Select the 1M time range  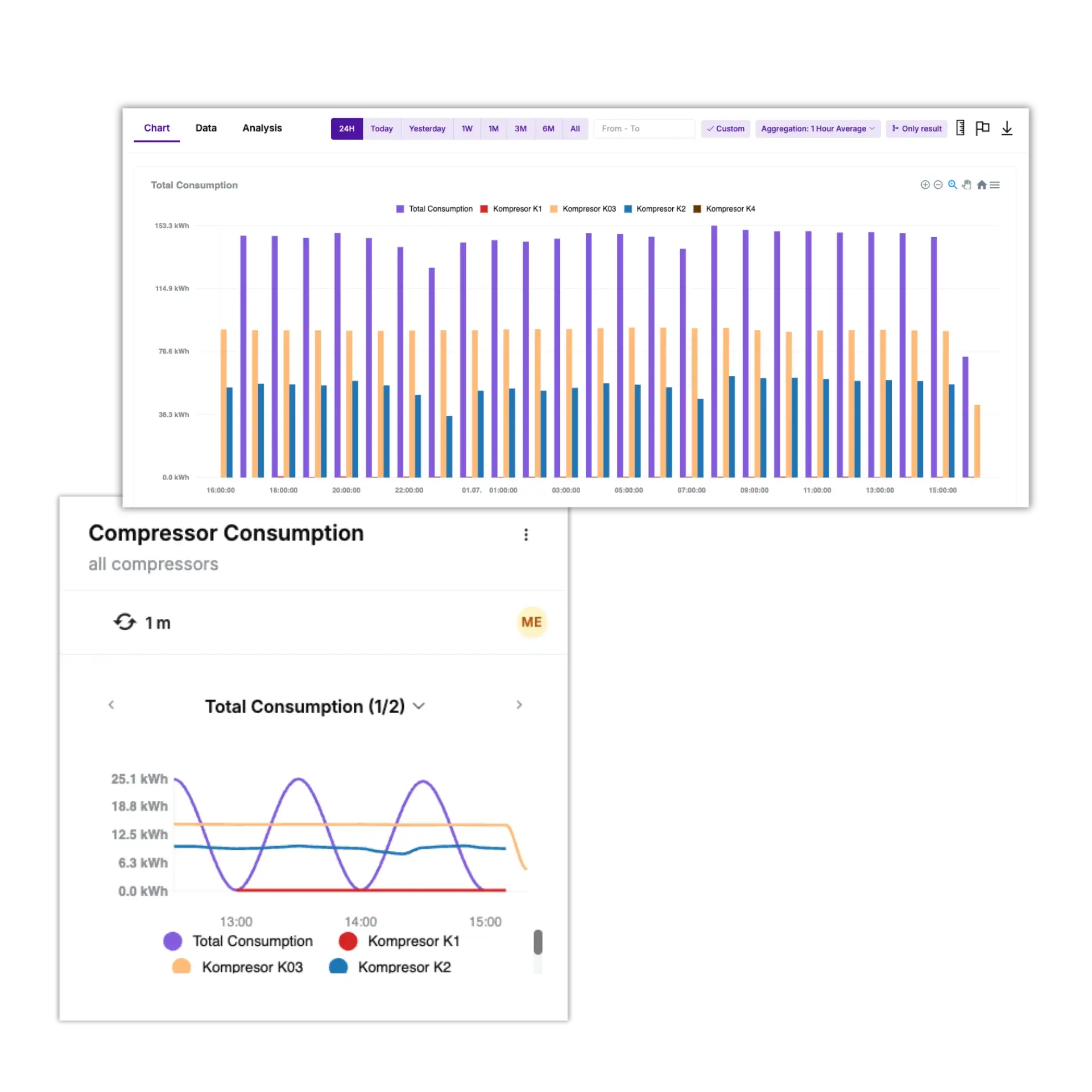pos(494,129)
